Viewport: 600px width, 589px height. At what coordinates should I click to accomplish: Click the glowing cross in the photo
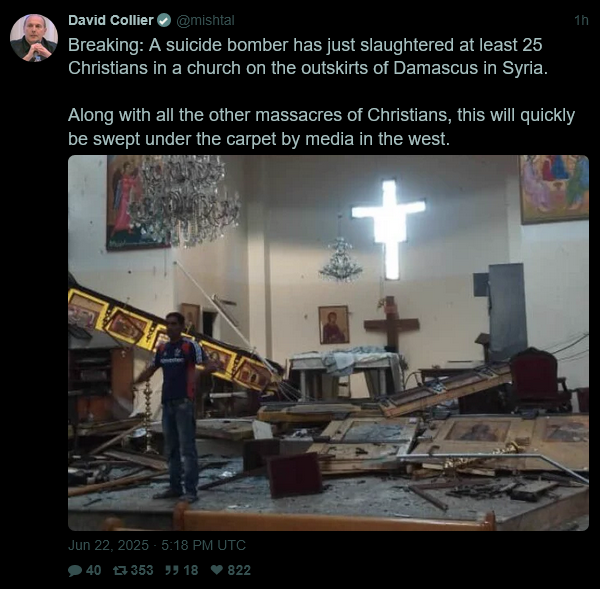[389, 228]
